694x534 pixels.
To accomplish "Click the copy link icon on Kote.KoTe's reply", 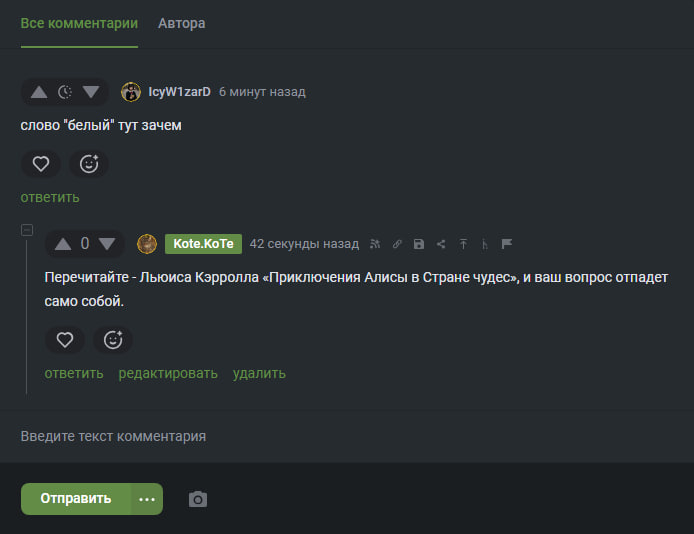I will pyautogui.click(x=397, y=244).
